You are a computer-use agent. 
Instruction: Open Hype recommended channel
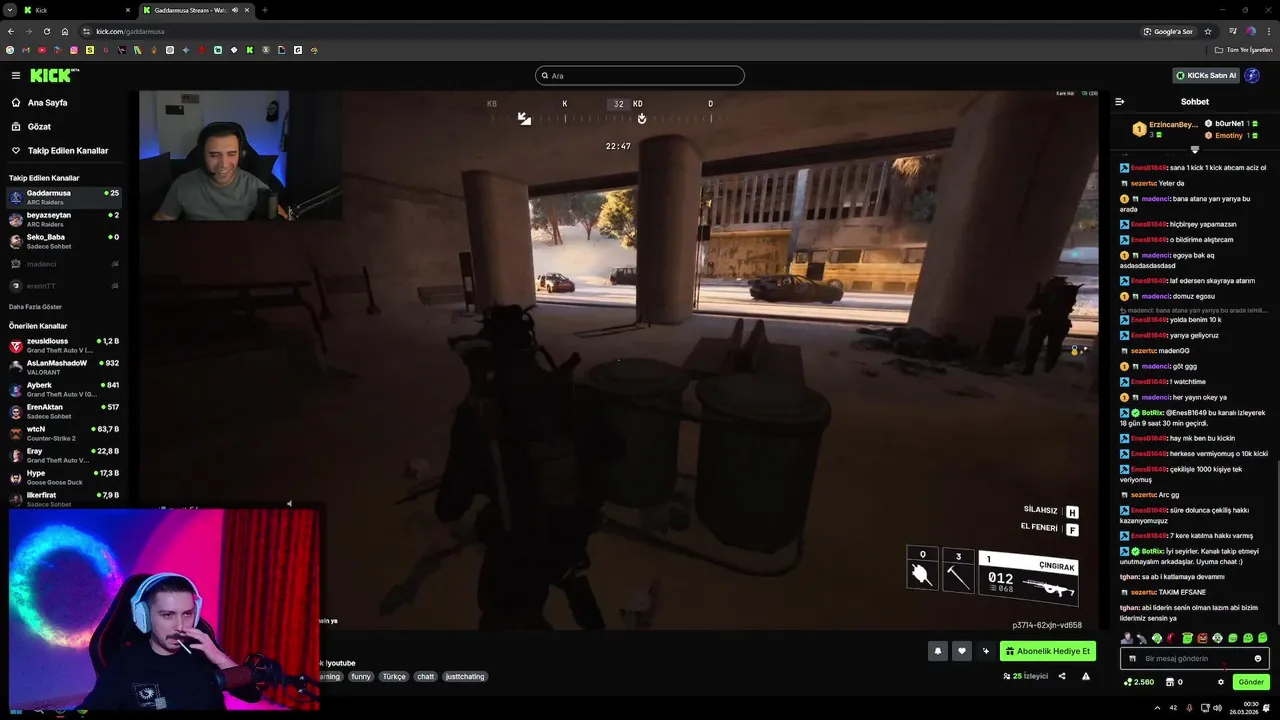64,478
